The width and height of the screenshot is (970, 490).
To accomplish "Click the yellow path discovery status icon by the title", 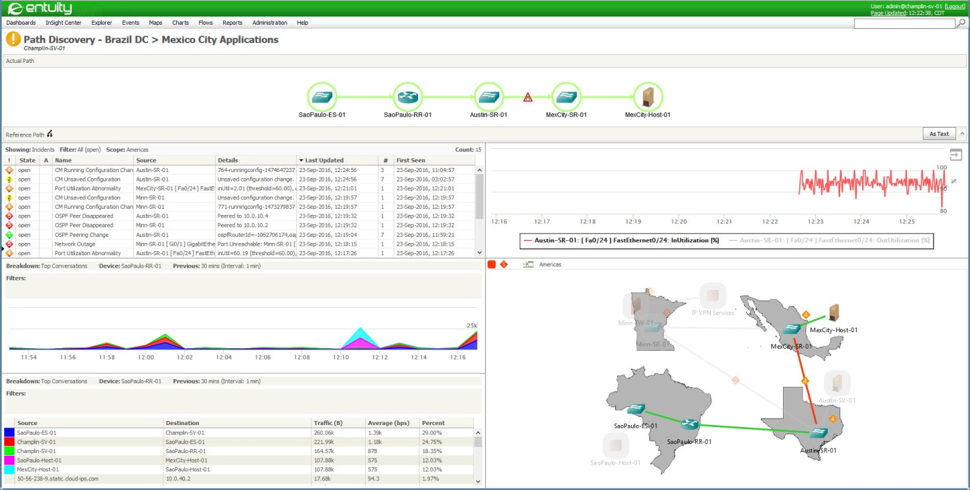I will point(13,40).
